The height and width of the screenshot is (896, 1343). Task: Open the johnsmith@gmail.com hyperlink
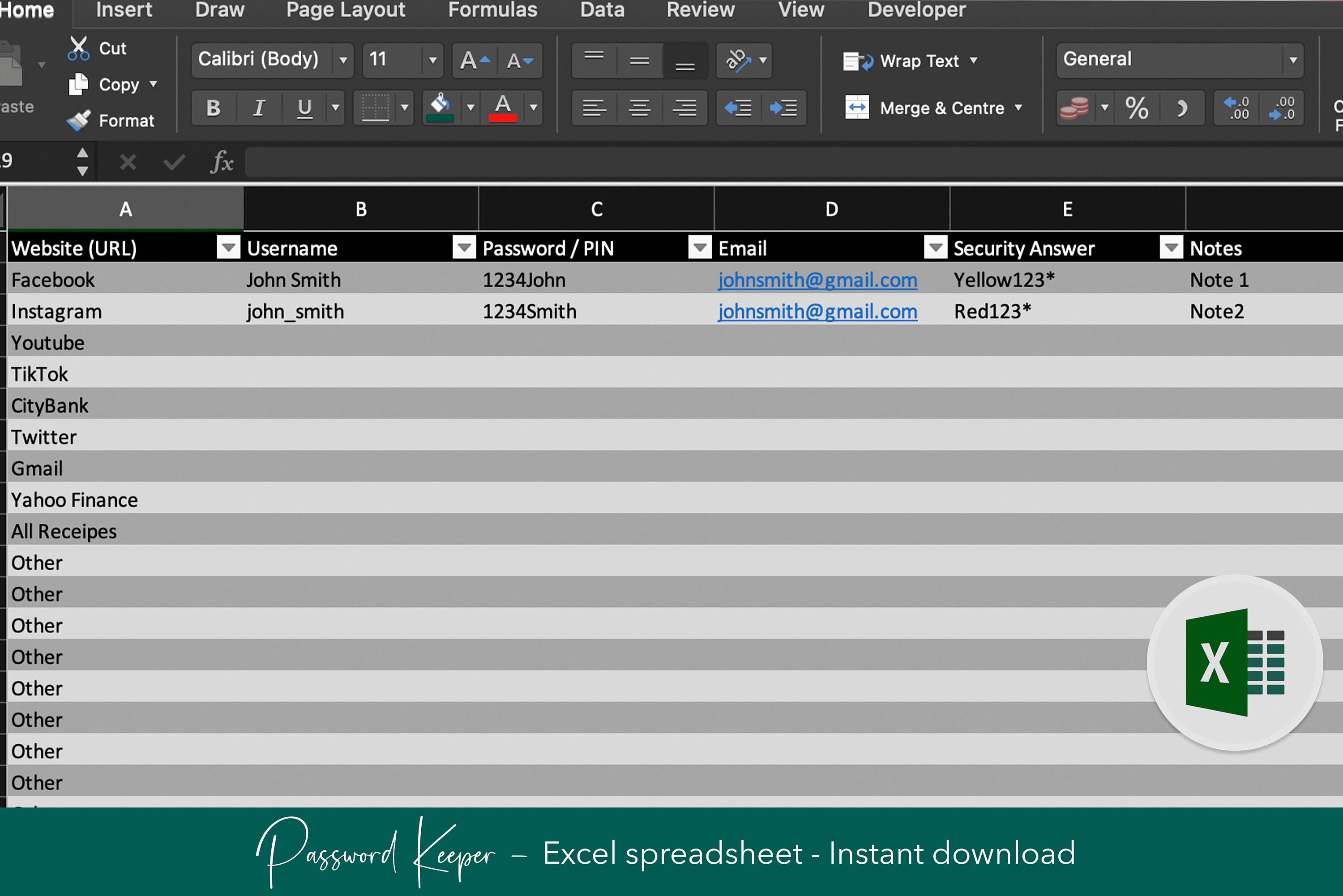click(817, 280)
